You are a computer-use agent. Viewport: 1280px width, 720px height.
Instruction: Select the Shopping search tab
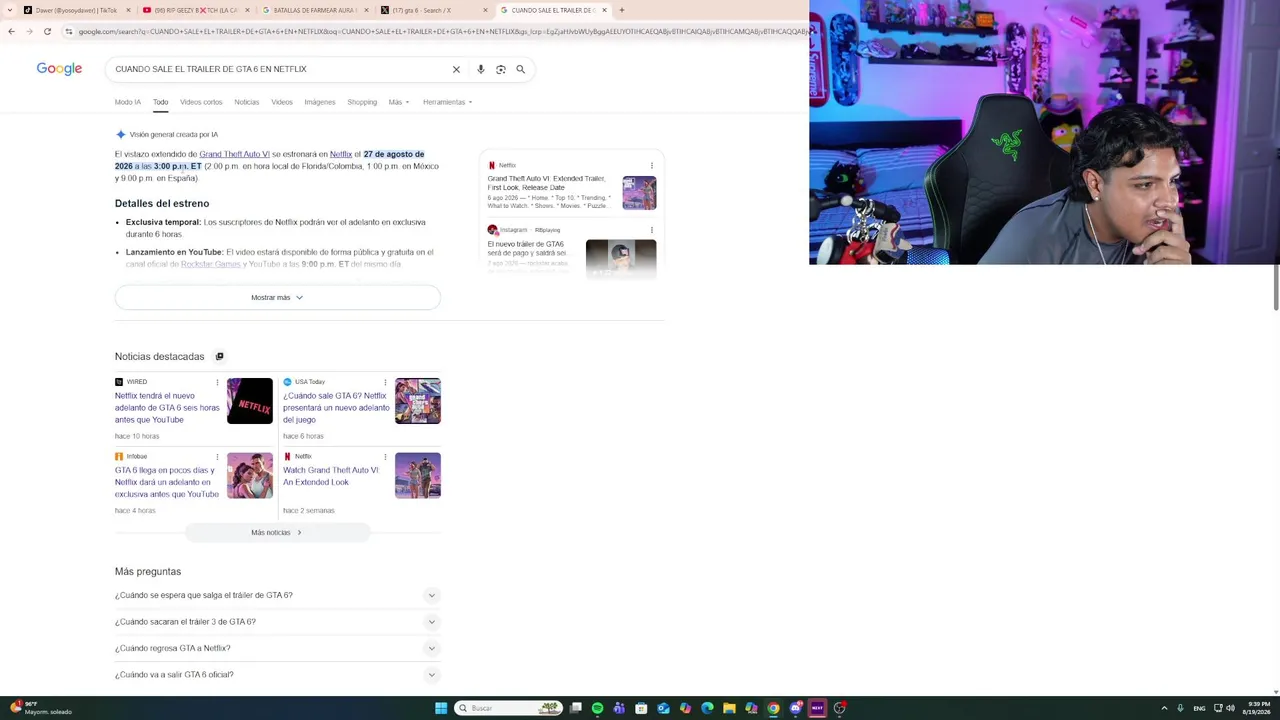tap(362, 102)
